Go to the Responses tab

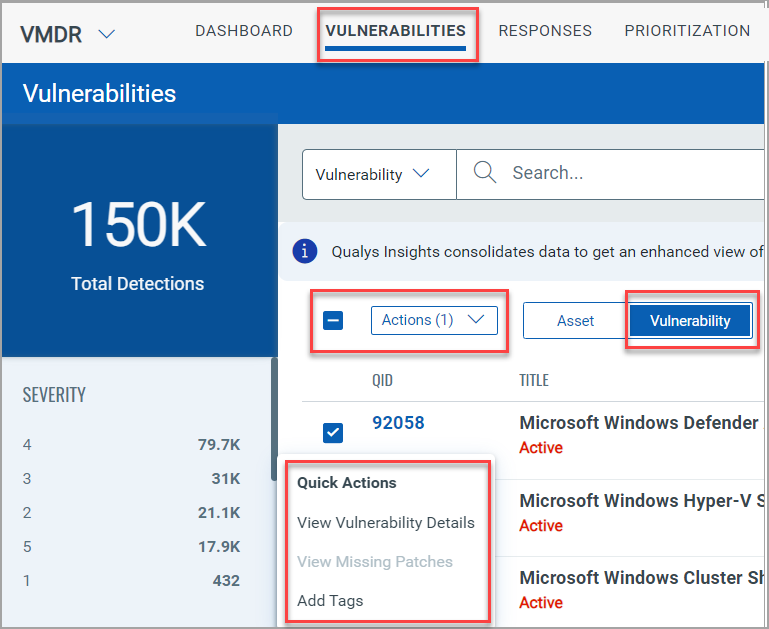[x=545, y=31]
